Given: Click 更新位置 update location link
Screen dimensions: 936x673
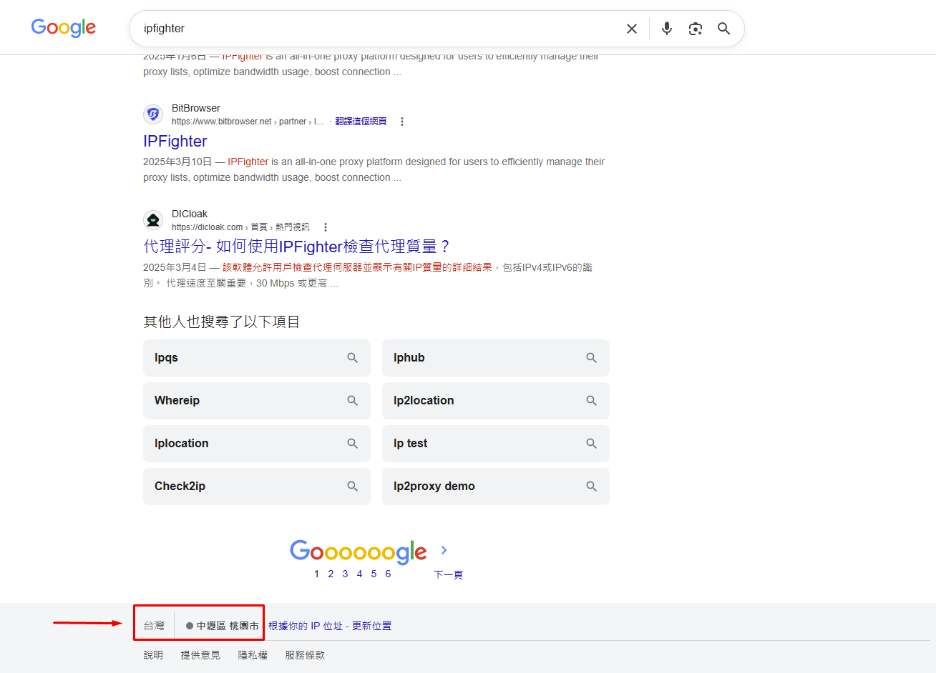Looking at the screenshot, I should [x=372, y=626].
